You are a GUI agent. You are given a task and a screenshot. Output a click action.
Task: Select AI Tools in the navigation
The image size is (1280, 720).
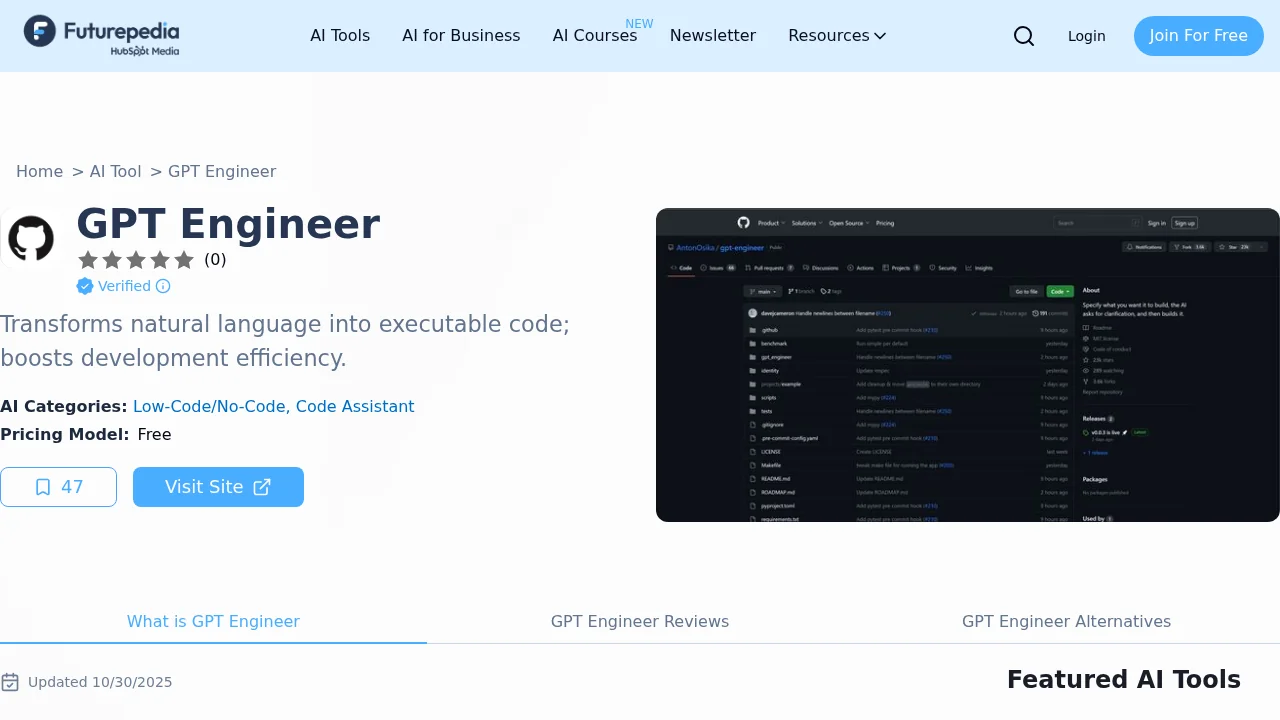pos(340,36)
